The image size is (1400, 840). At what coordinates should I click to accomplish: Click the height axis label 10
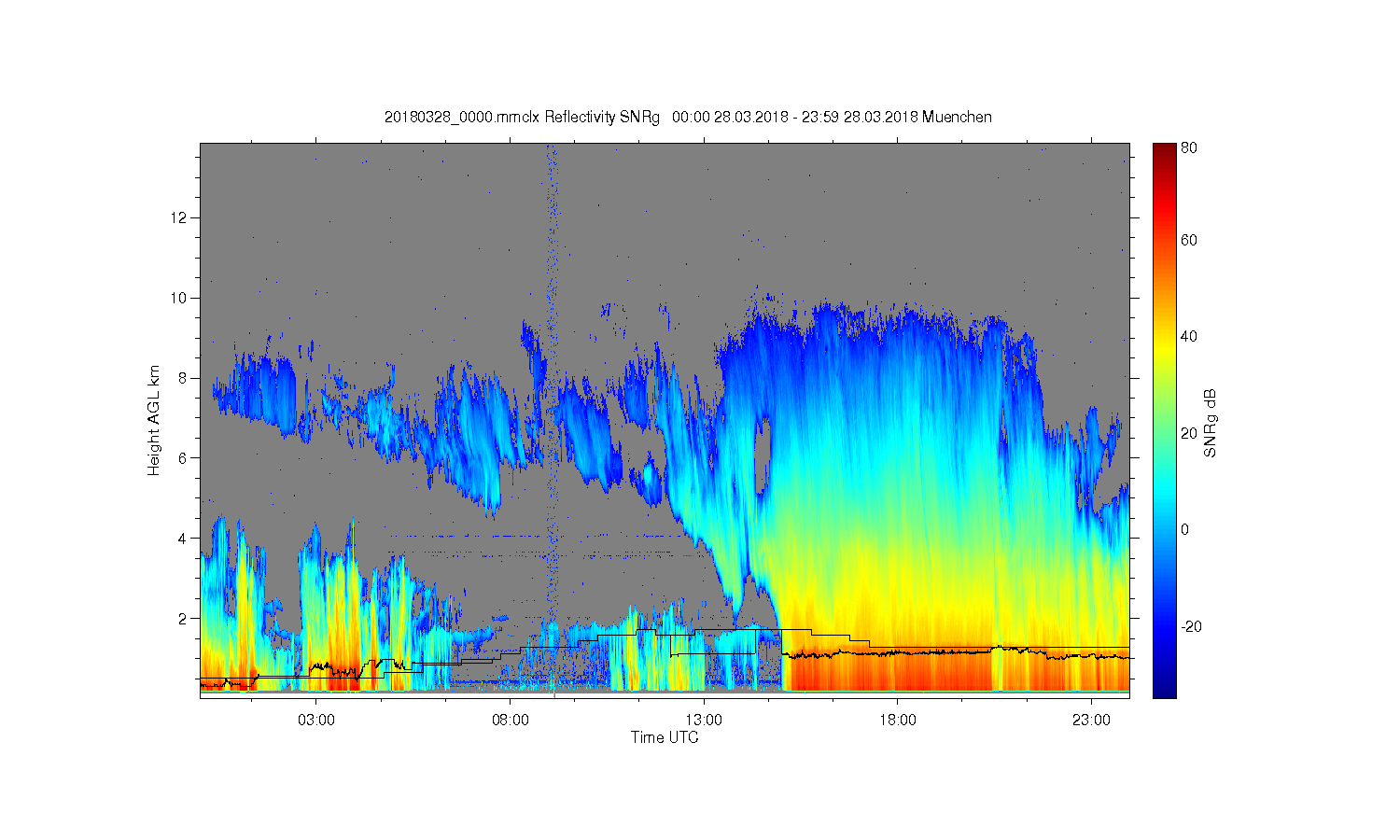[180, 298]
